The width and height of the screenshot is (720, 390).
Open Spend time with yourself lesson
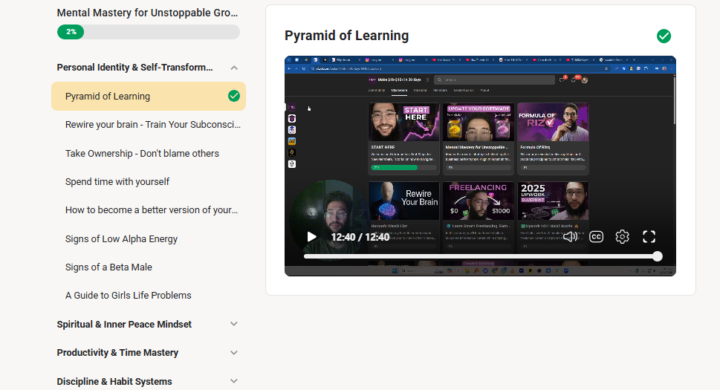[117, 181]
